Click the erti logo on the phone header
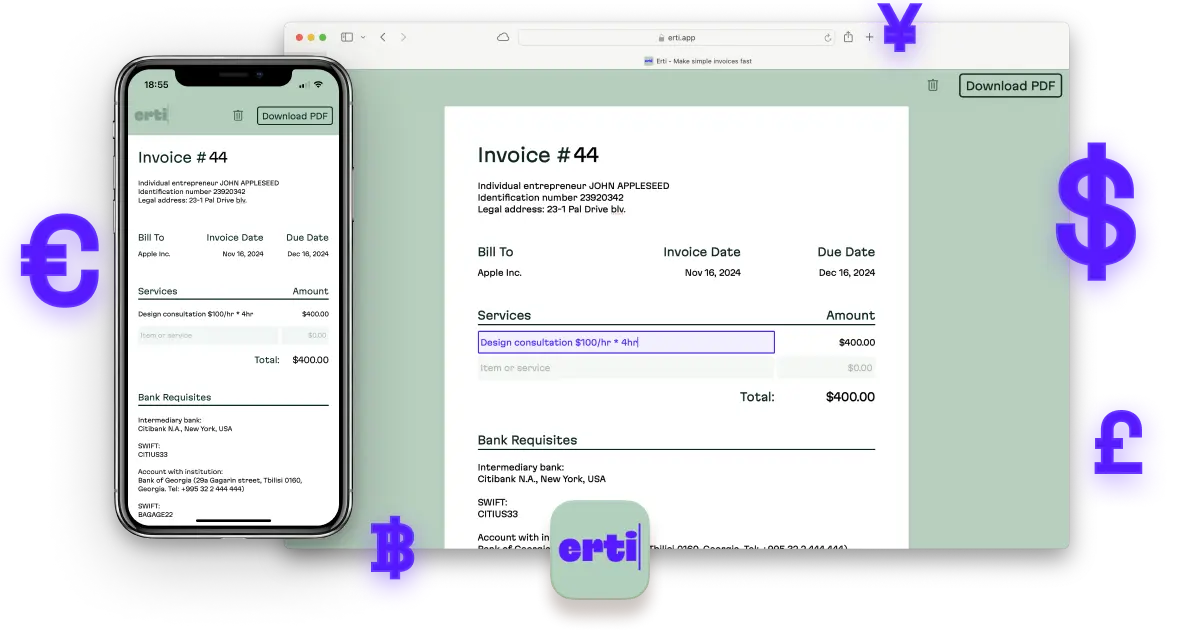 [x=152, y=115]
